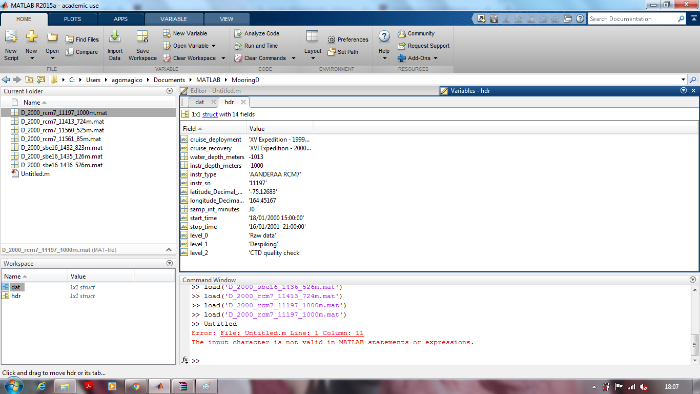Screen dimensions: 700x394
Task: Click Import Data
Action: click(x=115, y=45)
